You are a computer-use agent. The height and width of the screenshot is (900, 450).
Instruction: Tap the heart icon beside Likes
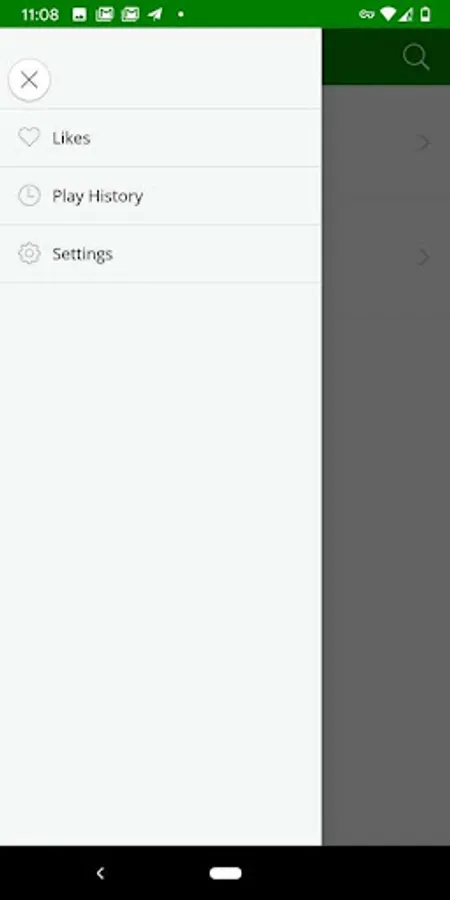point(29,137)
